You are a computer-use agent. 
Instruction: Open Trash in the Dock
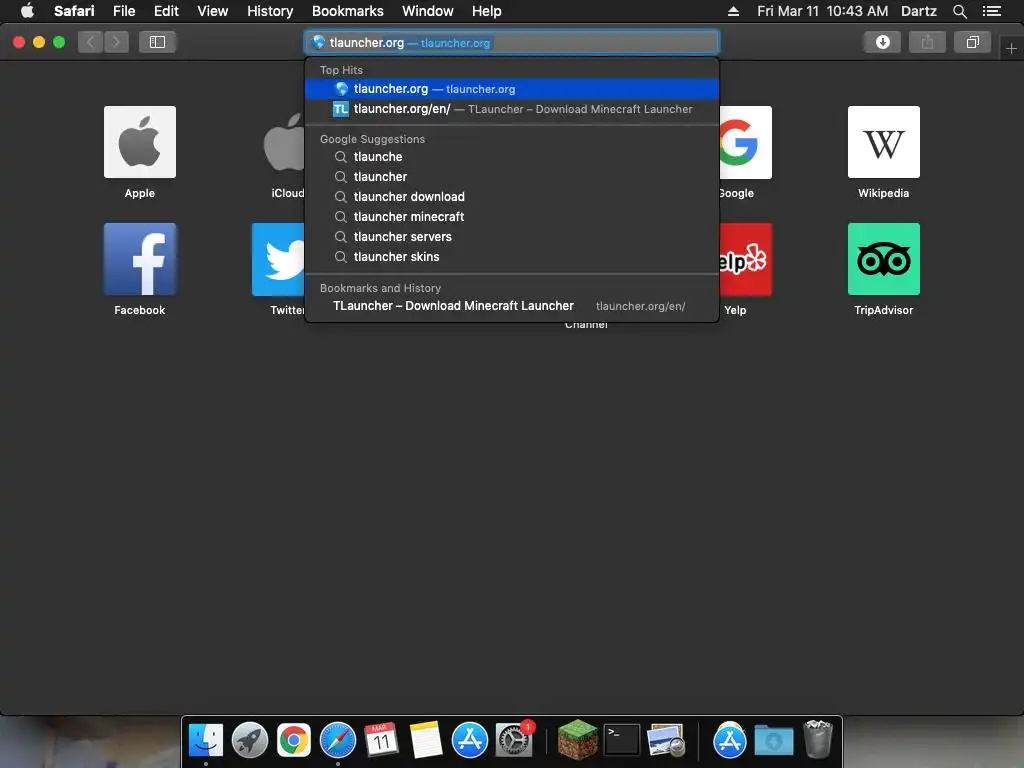click(818, 739)
